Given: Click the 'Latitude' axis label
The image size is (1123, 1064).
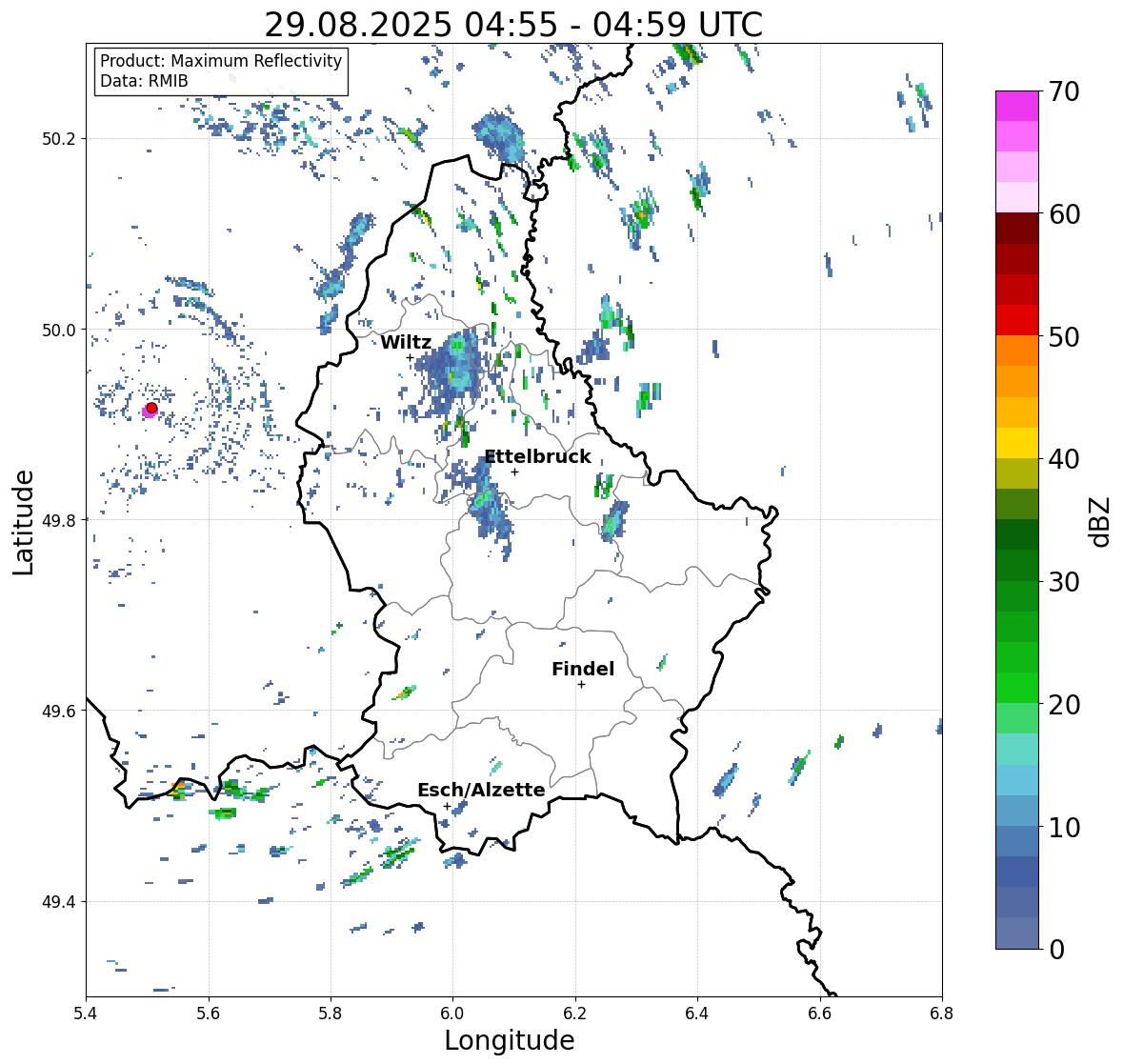Looking at the screenshot, I should coord(23,522).
